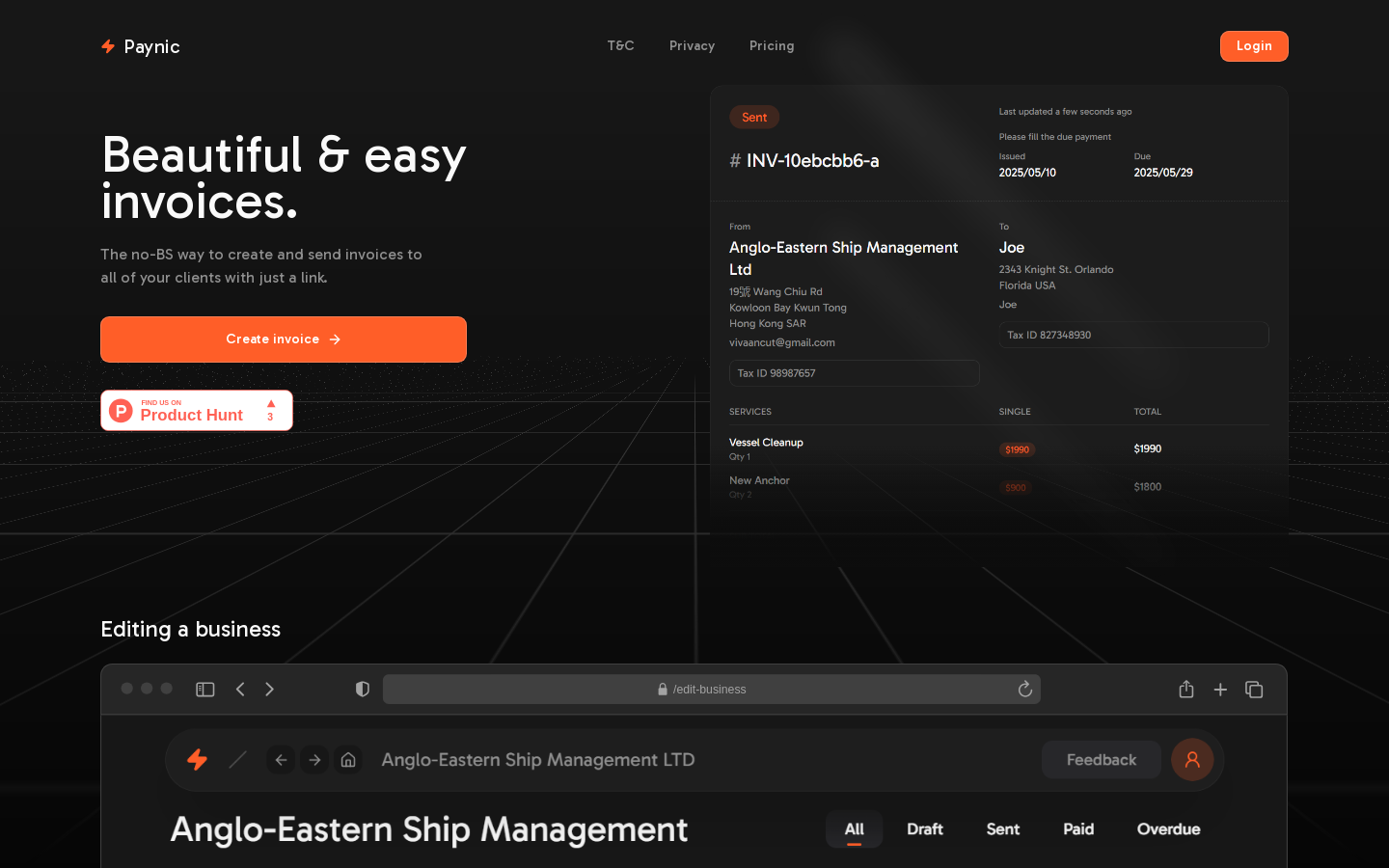Screen dimensions: 1389x868
Task: Switch to the Draft tab
Action: click(x=925, y=829)
